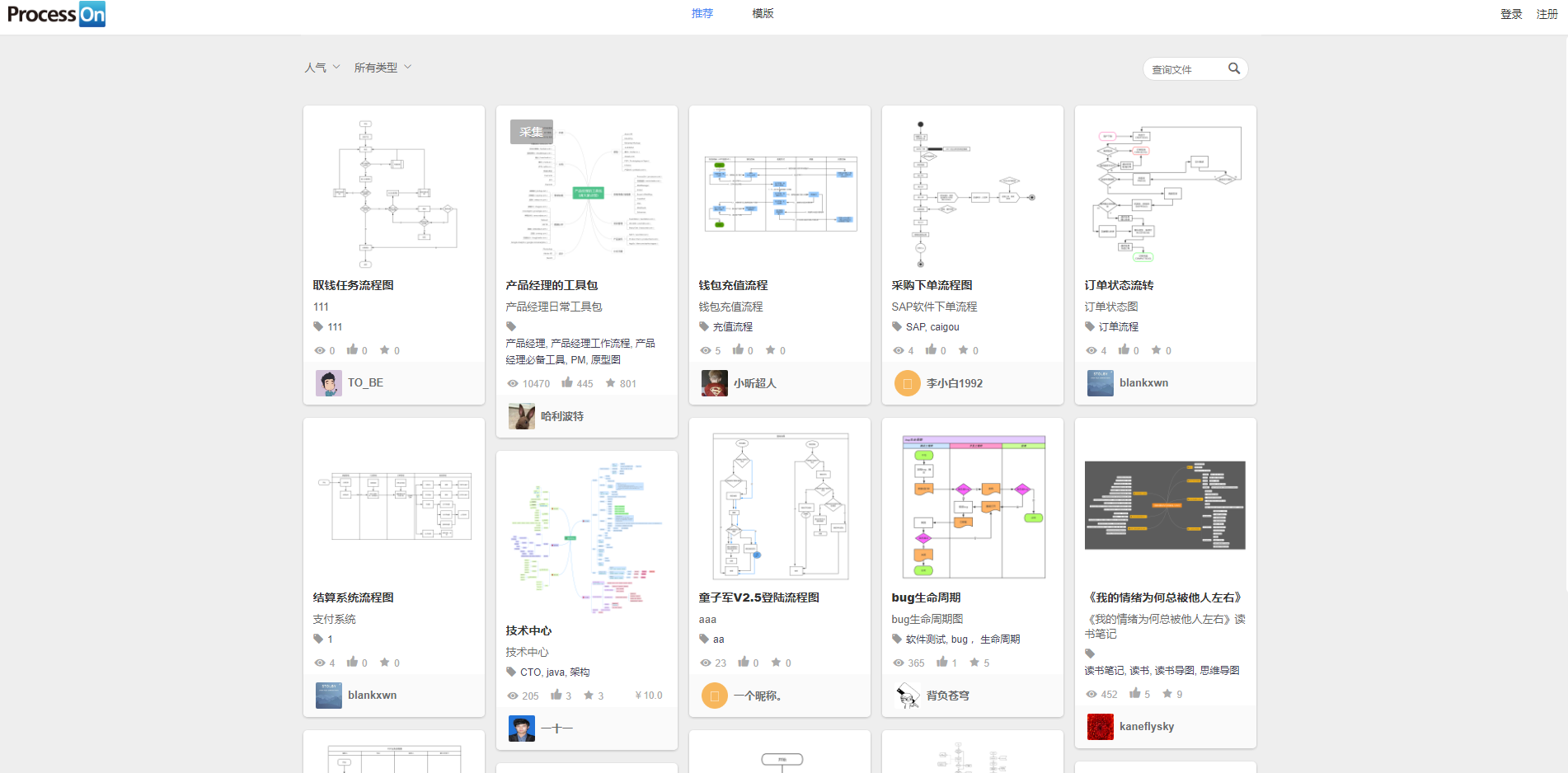1568x773 pixels.
Task: Open the 采购下单流程图 title link
Action: (932, 285)
